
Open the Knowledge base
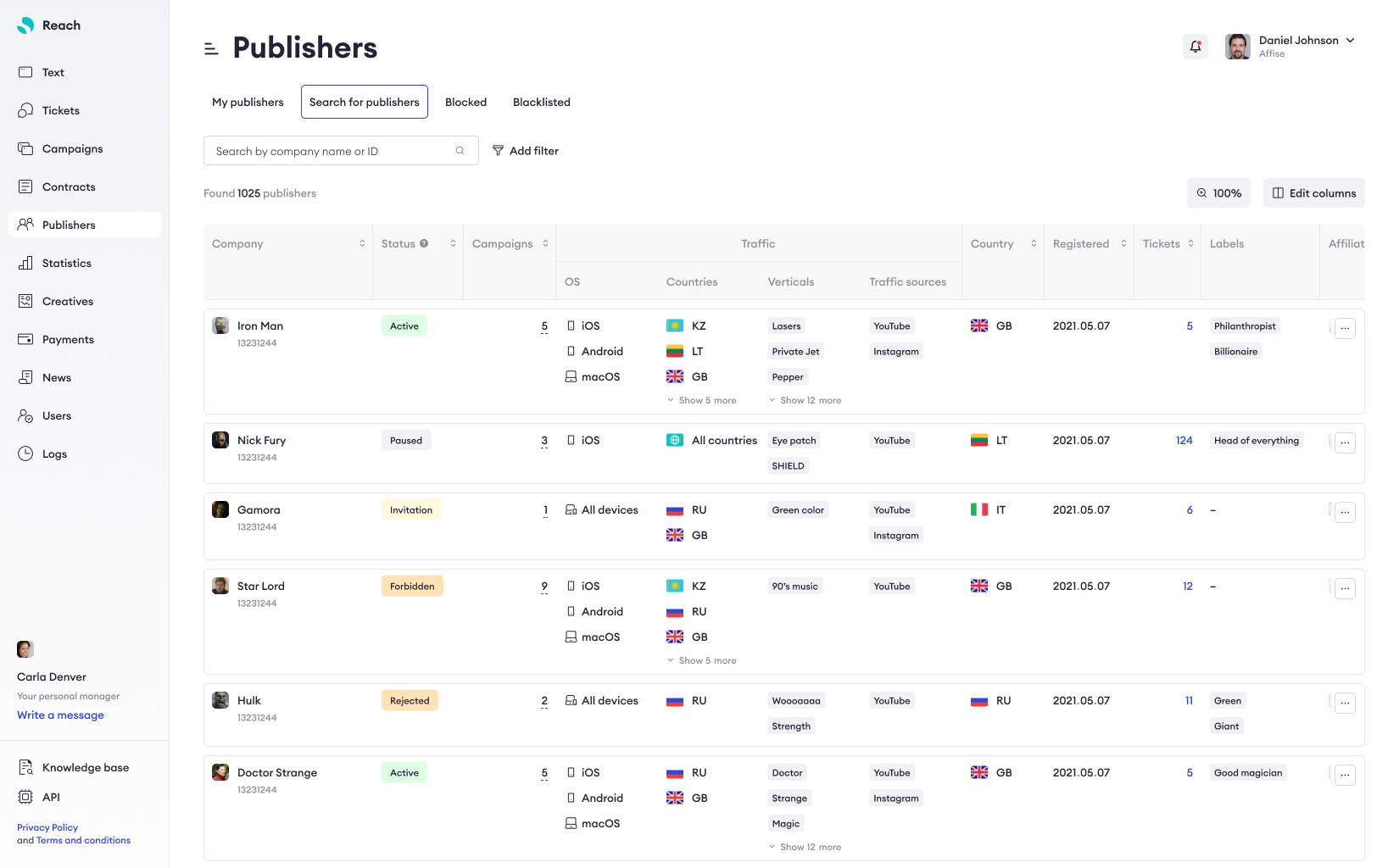[85, 767]
